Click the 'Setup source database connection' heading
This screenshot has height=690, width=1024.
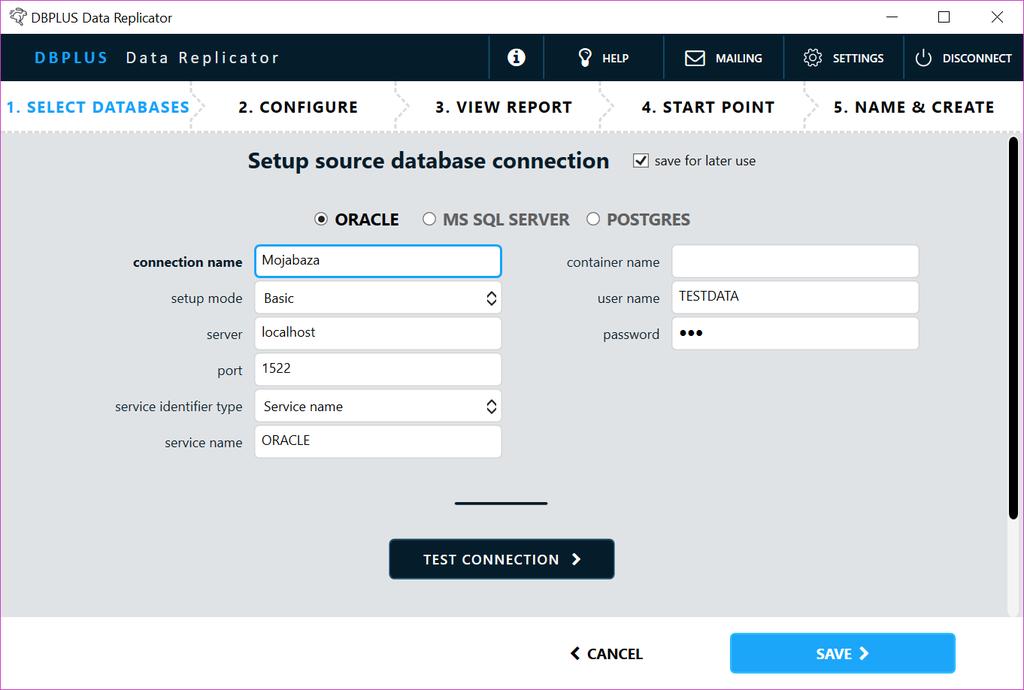click(428, 161)
